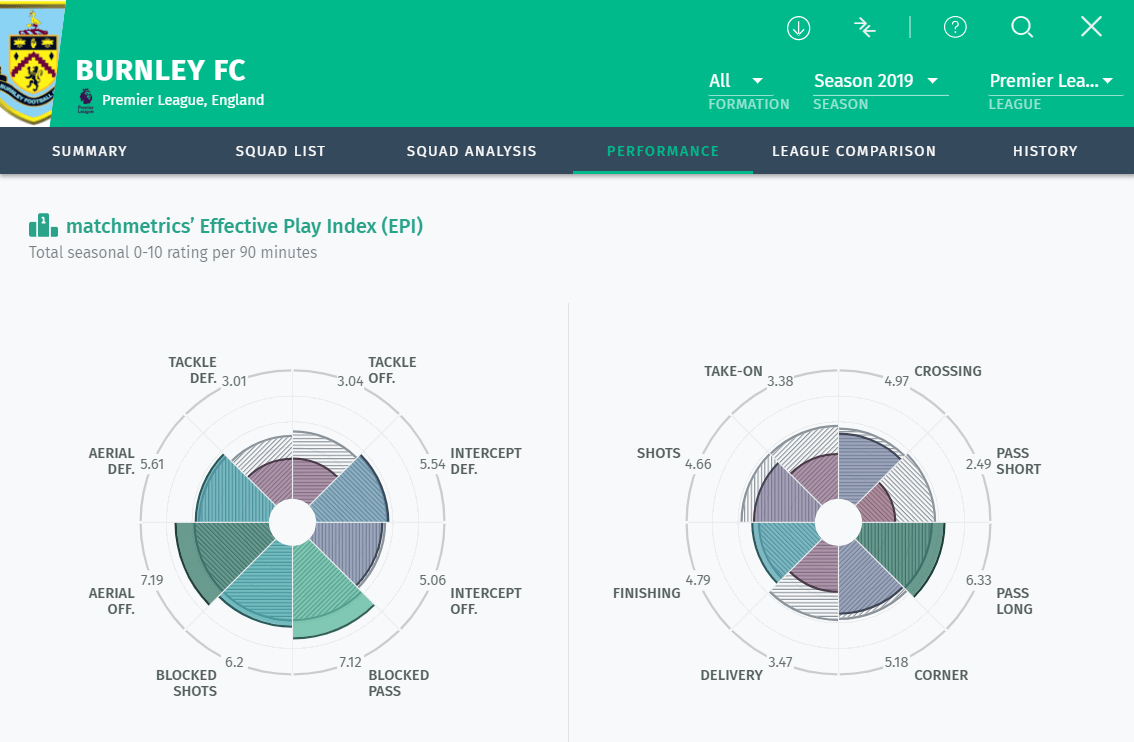
Task: Click the EPI podium icon
Action: [43, 226]
